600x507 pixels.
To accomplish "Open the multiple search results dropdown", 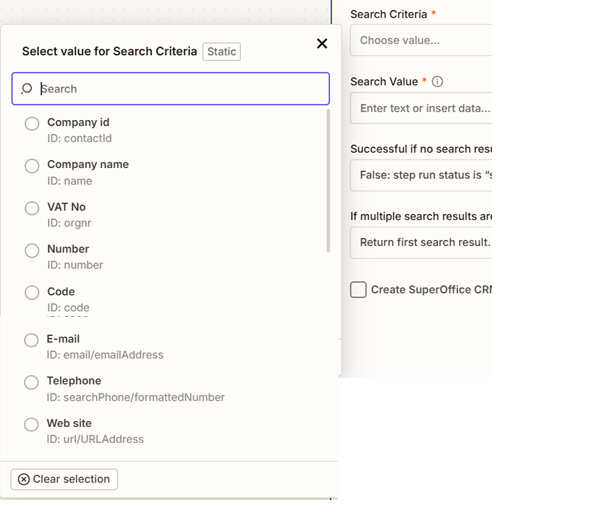I will tap(421, 243).
